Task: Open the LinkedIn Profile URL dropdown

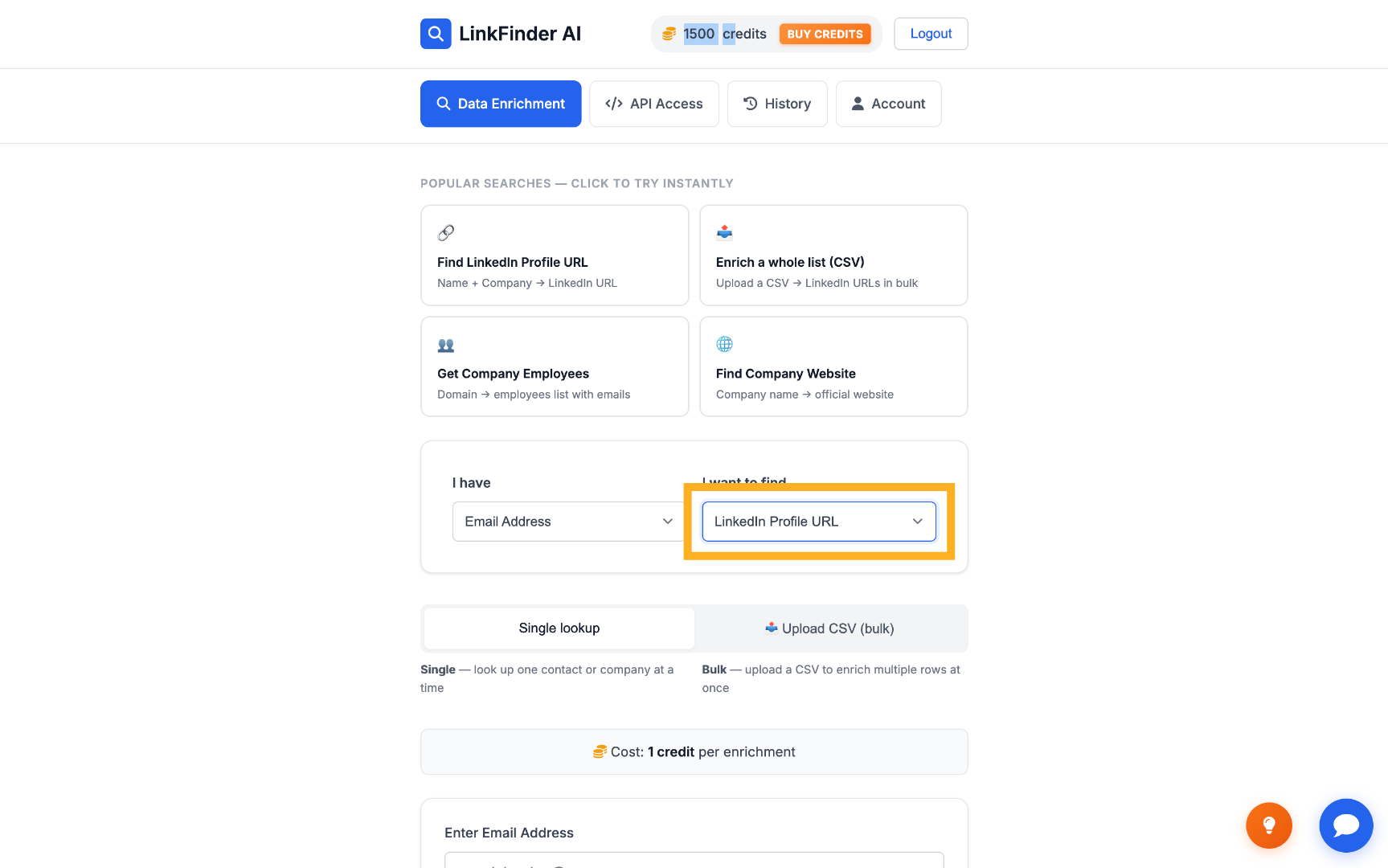Action: (x=819, y=522)
